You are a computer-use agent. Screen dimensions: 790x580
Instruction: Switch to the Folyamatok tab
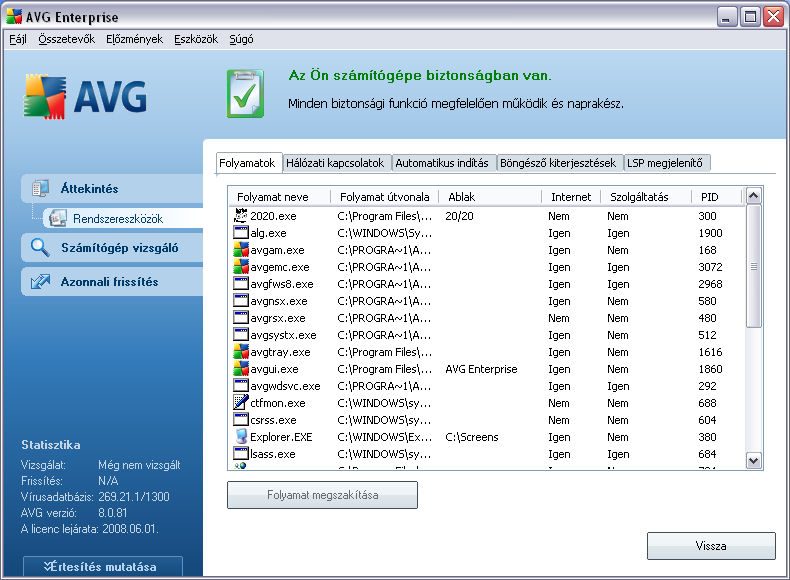[x=249, y=163]
